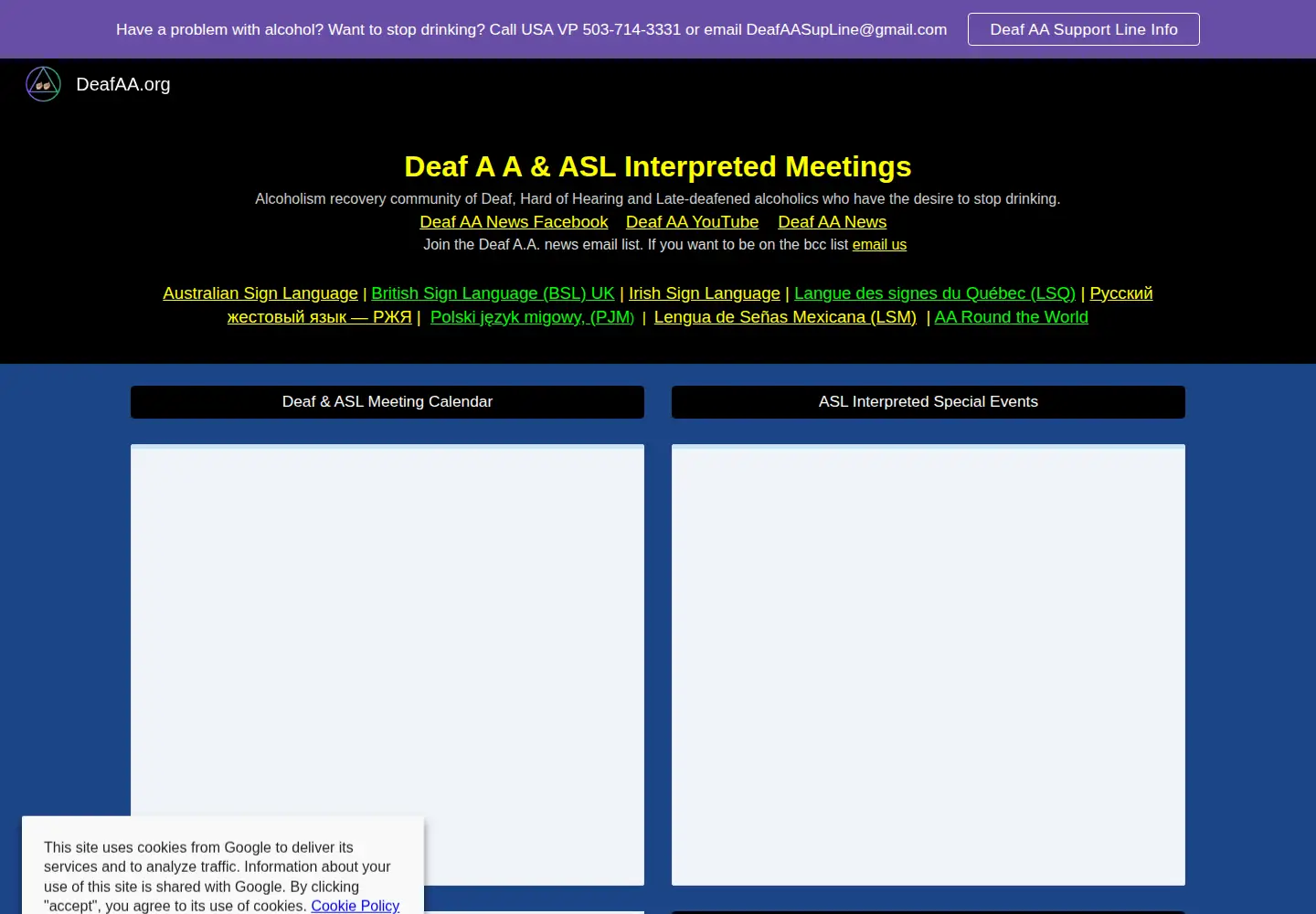
Task: Open the Irish Sign Language link
Action: point(705,293)
